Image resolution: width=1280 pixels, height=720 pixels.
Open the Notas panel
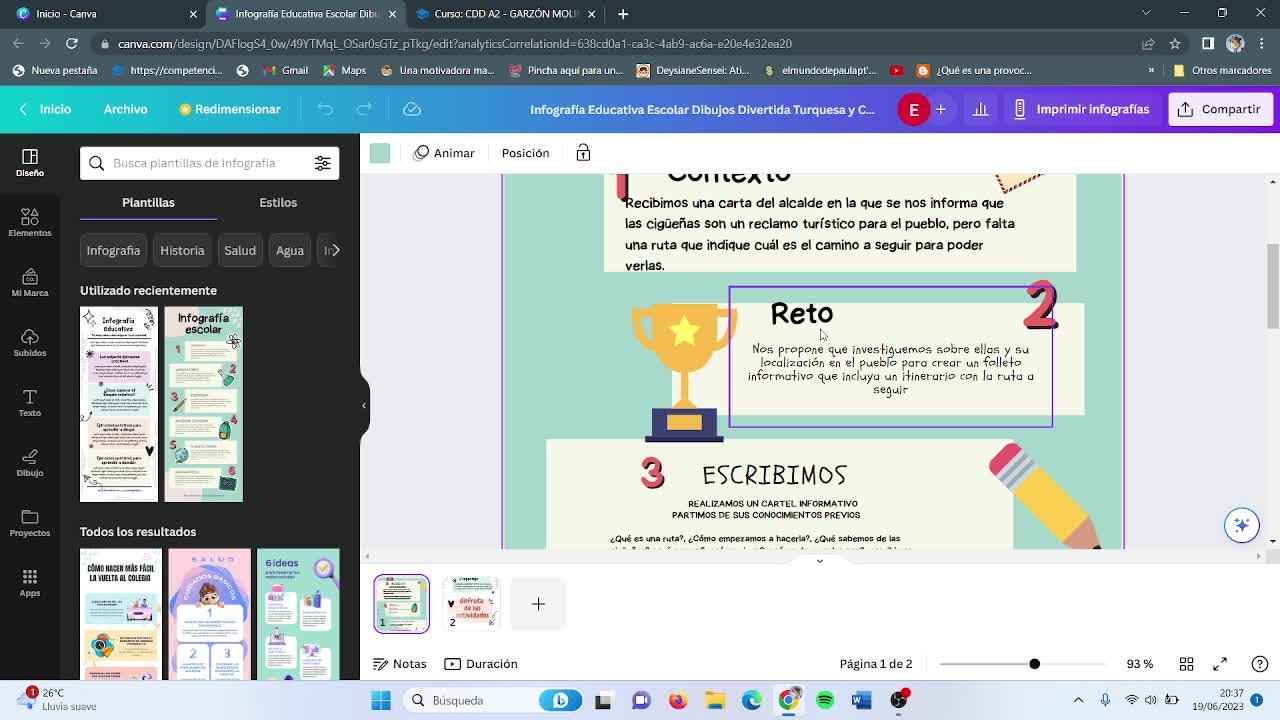point(400,664)
